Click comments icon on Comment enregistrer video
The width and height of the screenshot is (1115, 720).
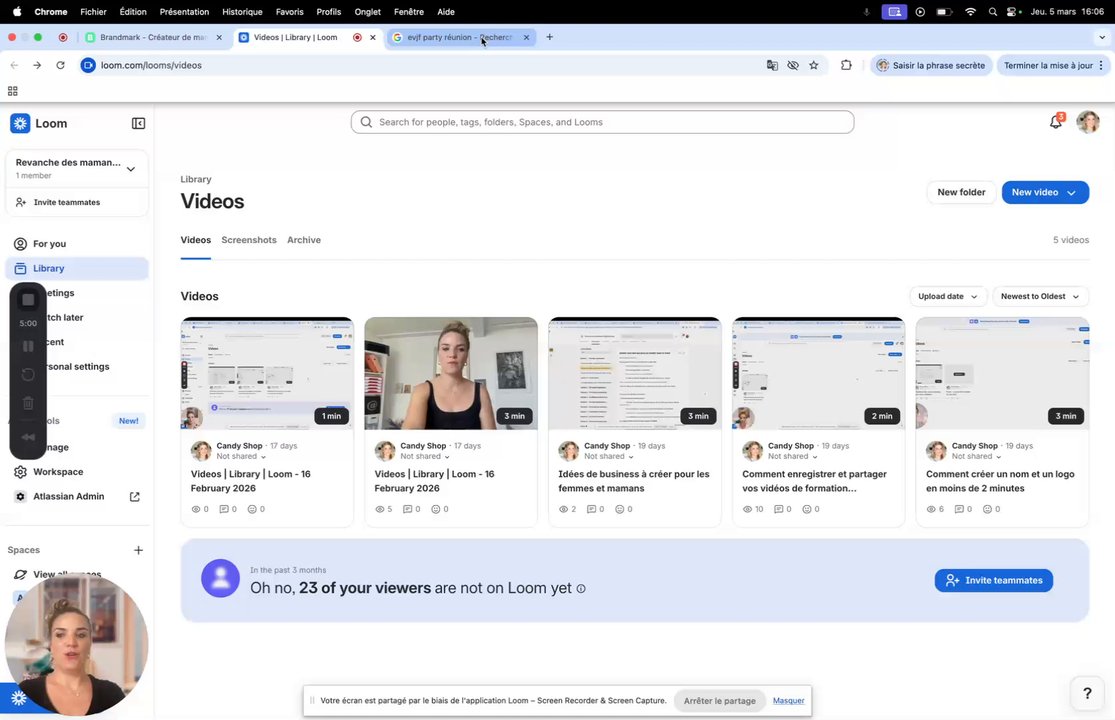coord(782,509)
